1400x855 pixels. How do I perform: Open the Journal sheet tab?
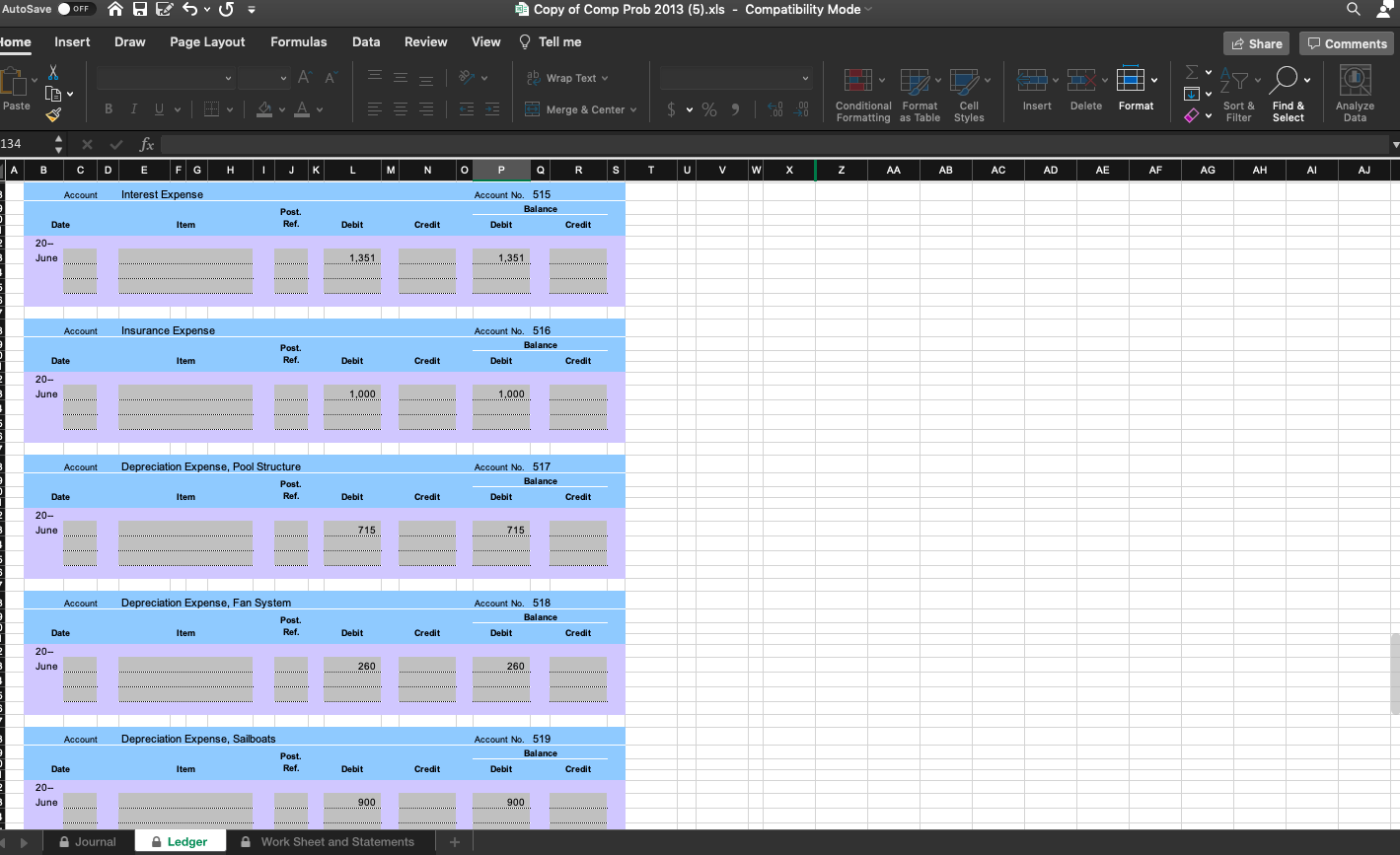(x=87, y=841)
